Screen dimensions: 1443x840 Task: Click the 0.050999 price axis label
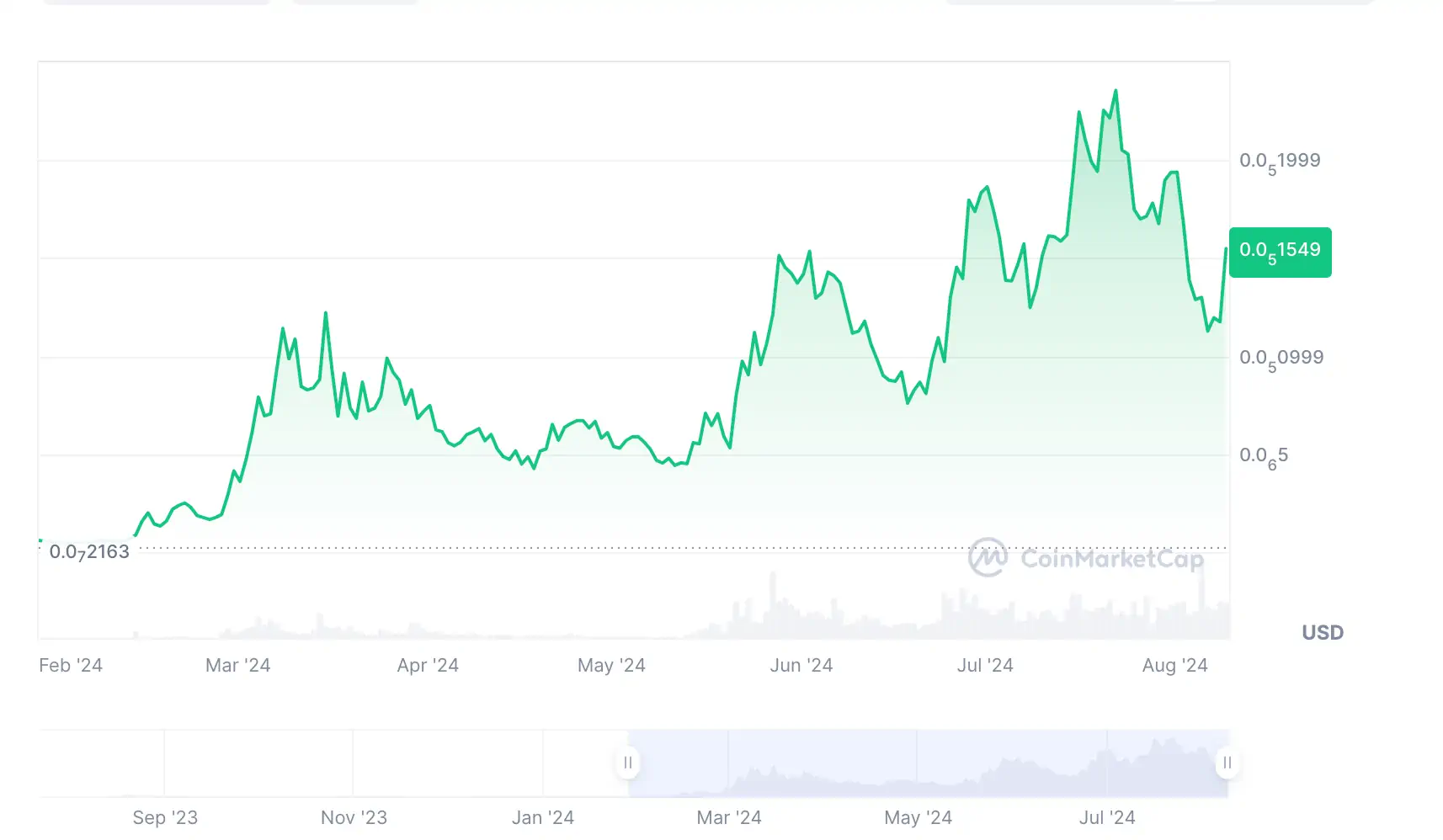(1283, 357)
